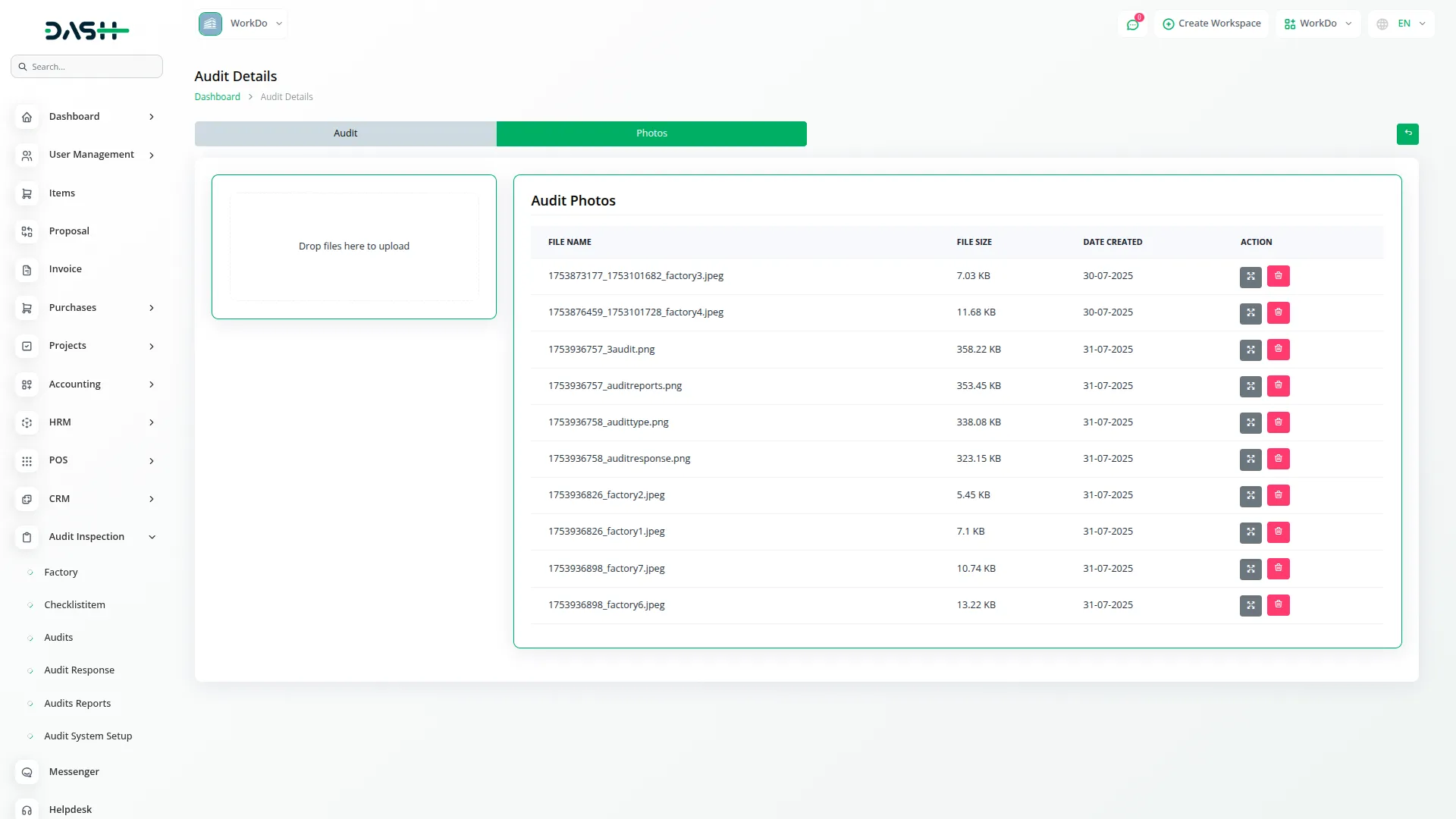The image size is (1456, 819).
Task: Collapse the Audit Inspection menu
Action: (87, 537)
